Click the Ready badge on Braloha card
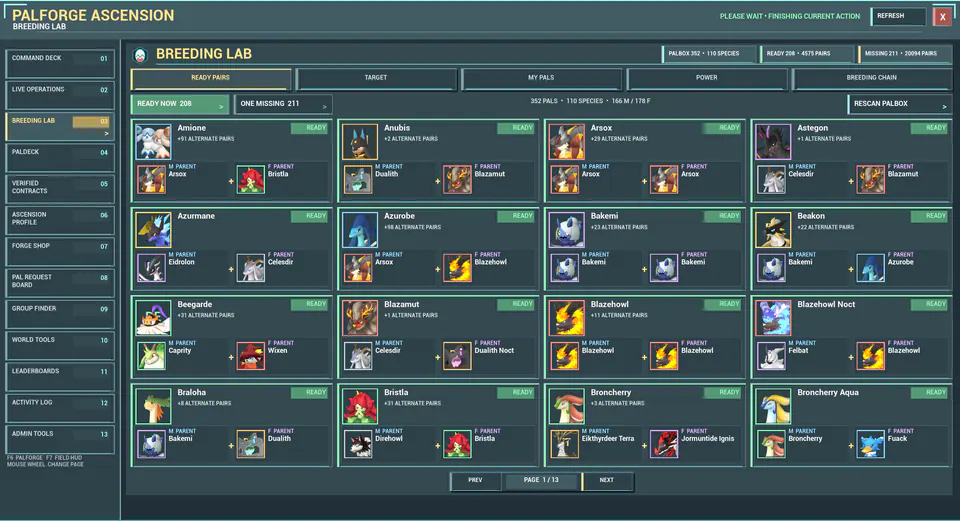The height and width of the screenshot is (521, 960). (309, 392)
